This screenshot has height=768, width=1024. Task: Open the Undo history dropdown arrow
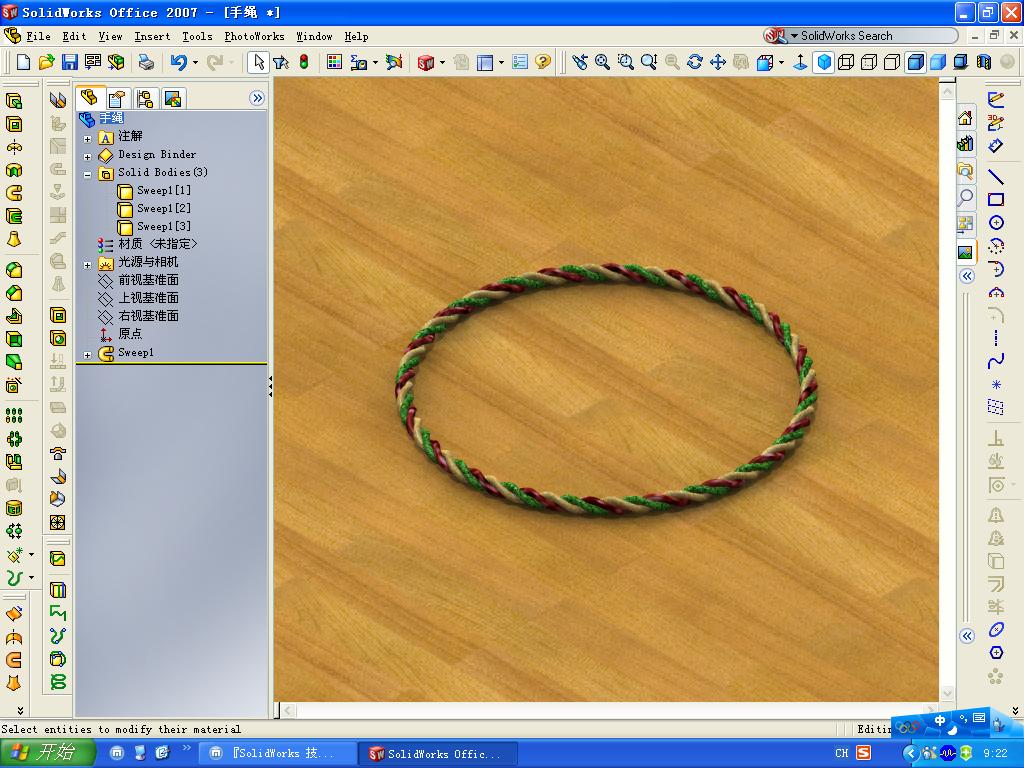195,63
